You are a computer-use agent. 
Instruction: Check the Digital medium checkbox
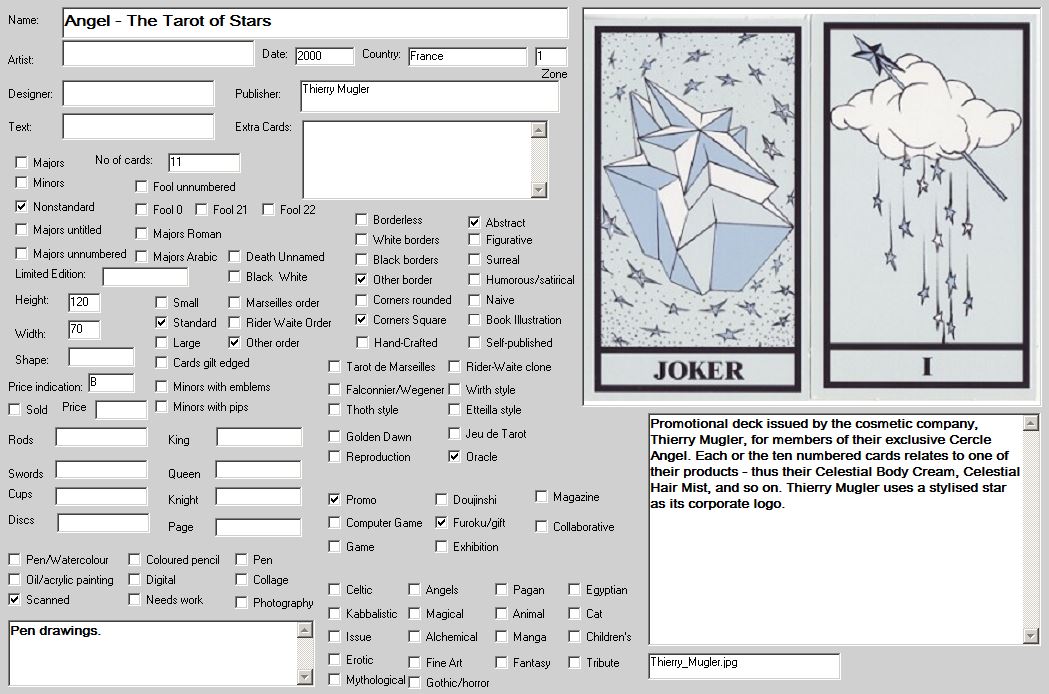click(x=135, y=579)
